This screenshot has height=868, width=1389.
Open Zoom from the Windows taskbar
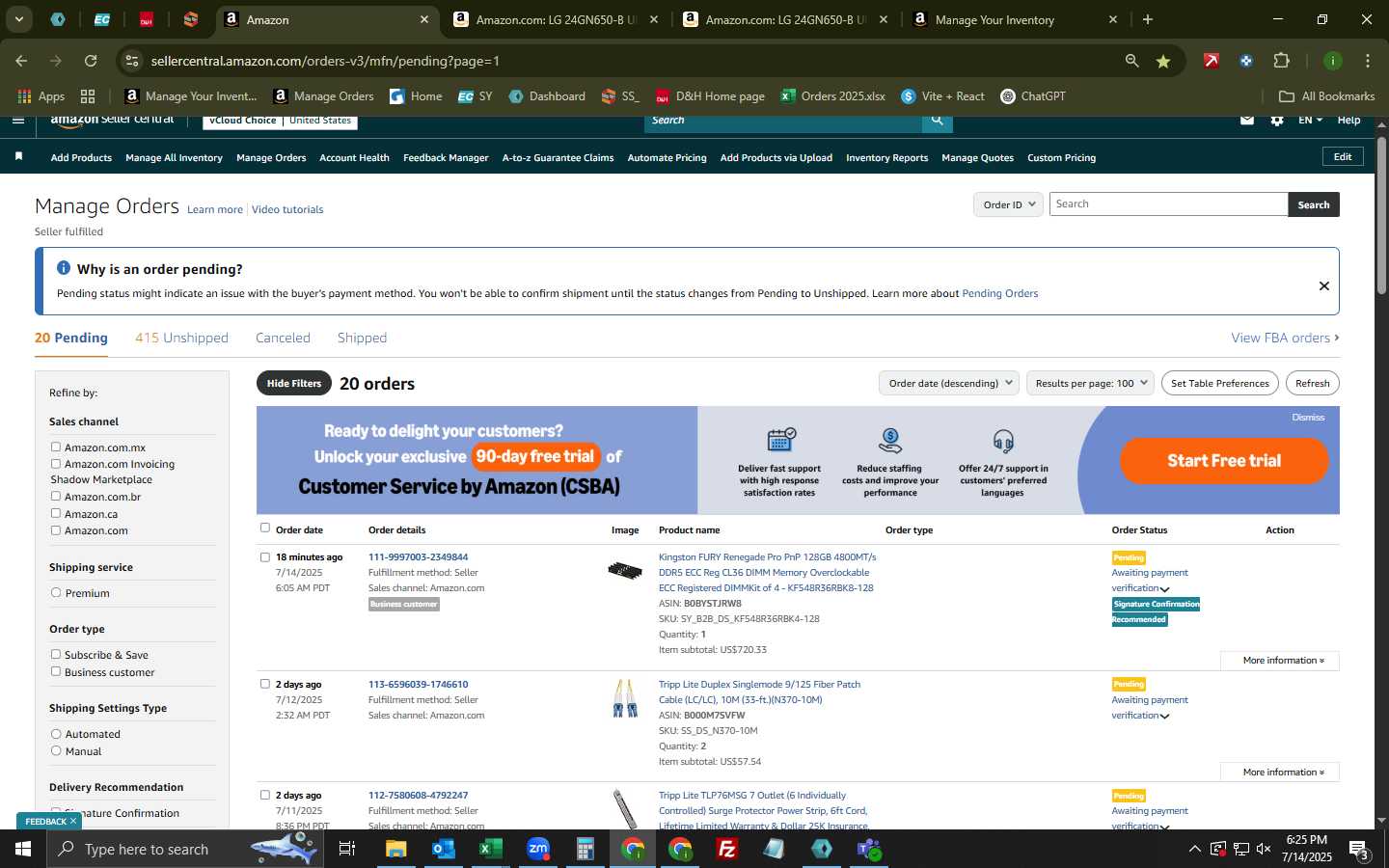pos(537,849)
